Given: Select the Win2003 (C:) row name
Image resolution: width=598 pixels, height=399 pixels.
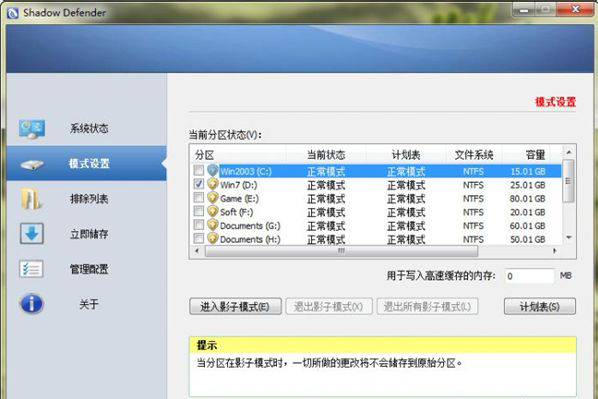Looking at the screenshot, I should (x=246, y=171).
